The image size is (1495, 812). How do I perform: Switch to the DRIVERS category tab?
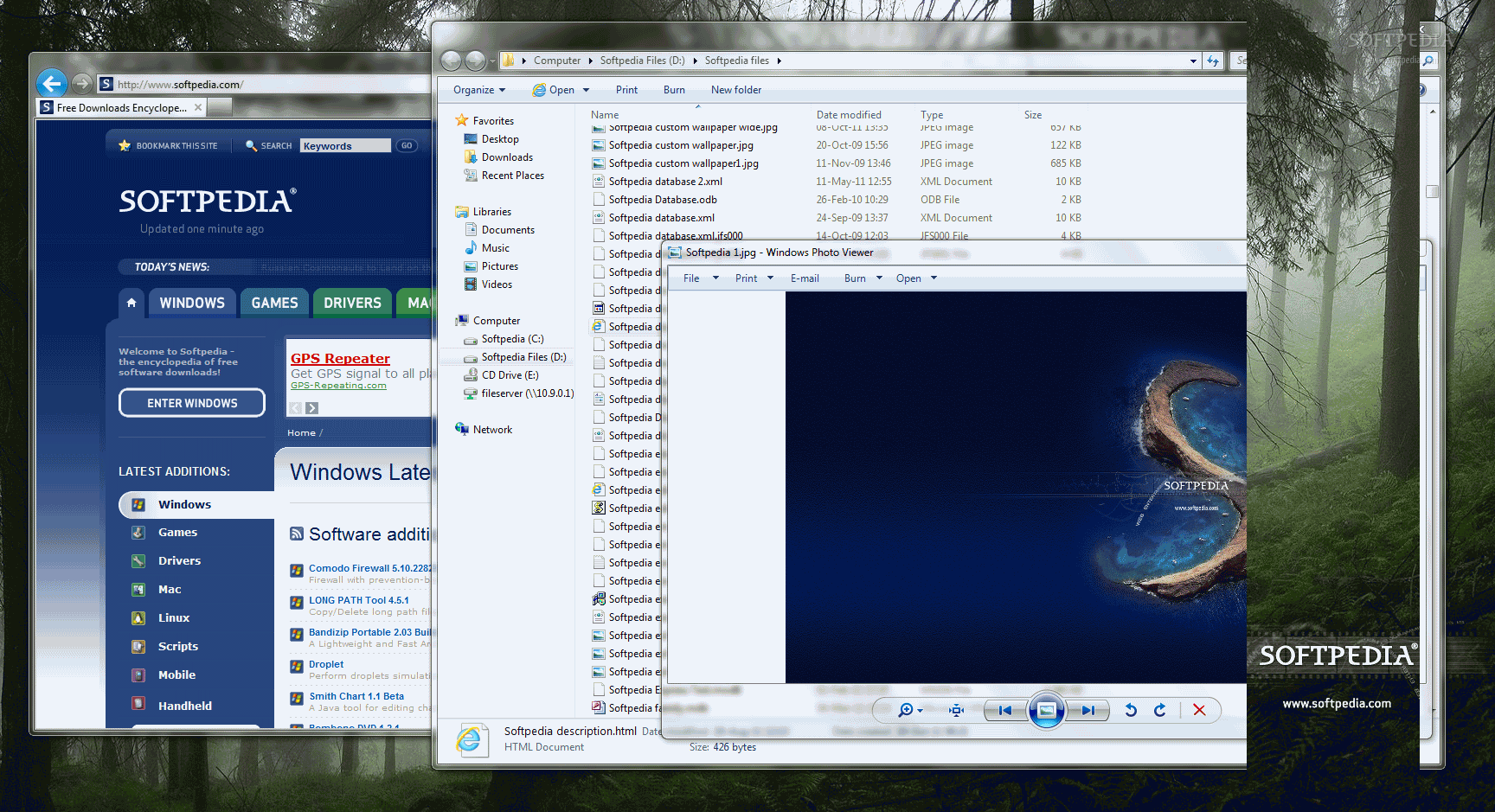click(x=352, y=303)
